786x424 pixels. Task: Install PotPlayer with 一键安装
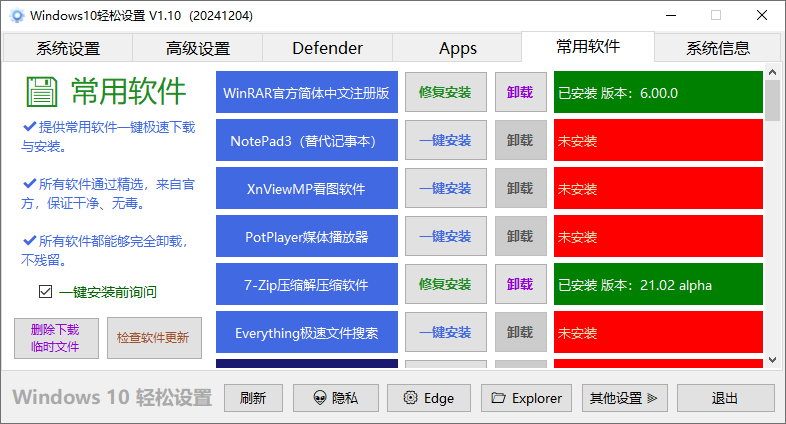446,237
